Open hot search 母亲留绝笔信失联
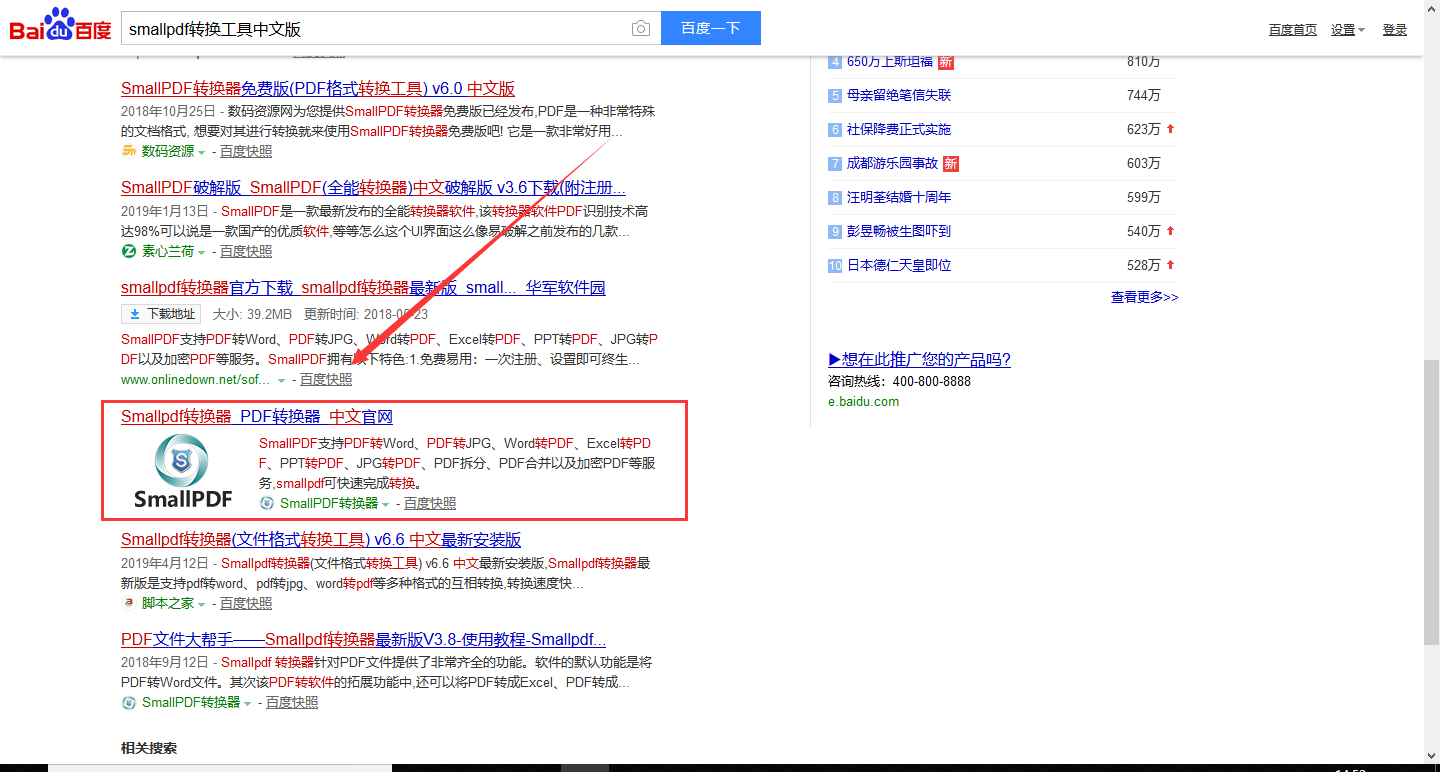 click(x=899, y=95)
